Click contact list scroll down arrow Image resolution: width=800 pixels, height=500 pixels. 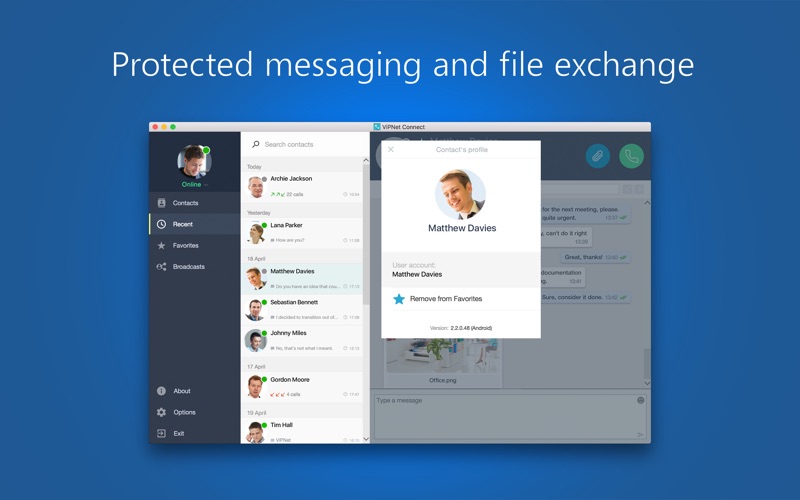[x=366, y=439]
